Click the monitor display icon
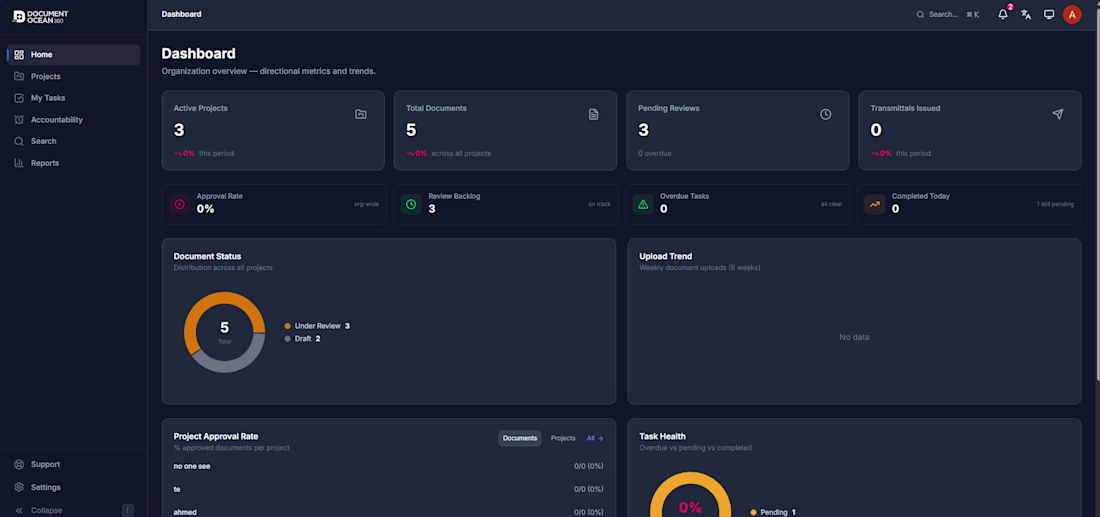Screen dimensions: 1100x517 [x=1049, y=14]
